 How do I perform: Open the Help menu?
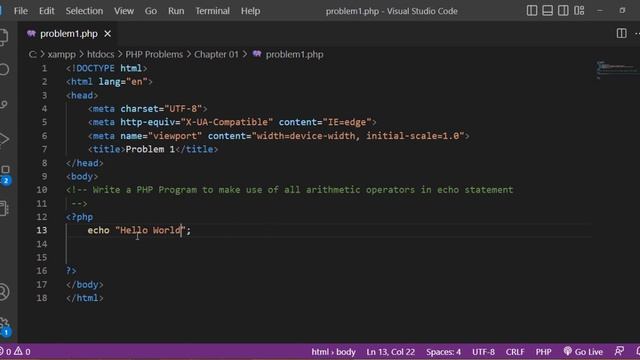[250, 11]
